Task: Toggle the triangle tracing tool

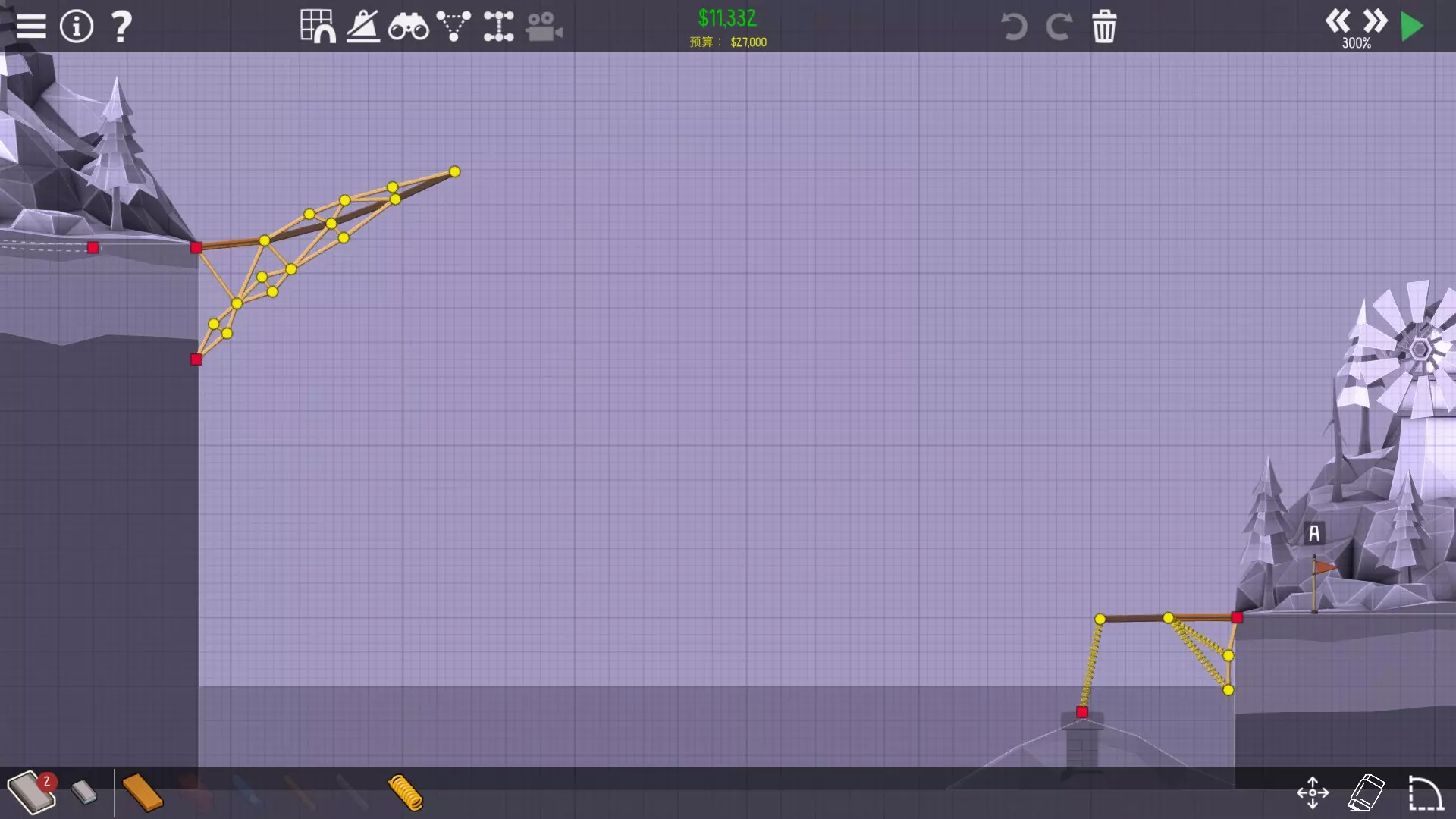Action: pyautogui.click(x=453, y=27)
